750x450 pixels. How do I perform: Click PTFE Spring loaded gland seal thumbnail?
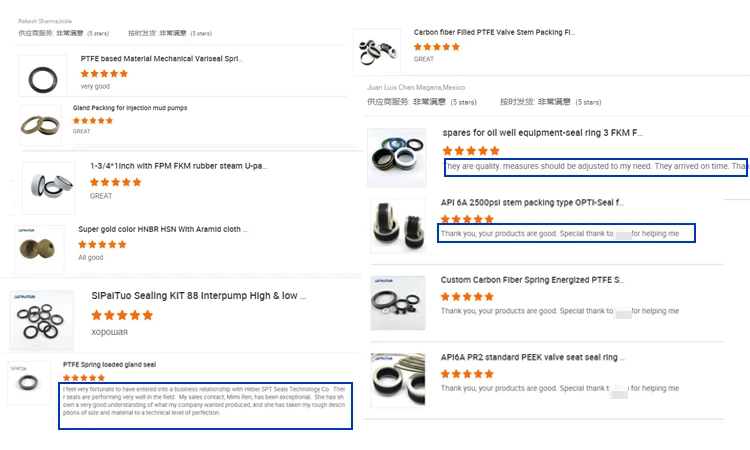[29, 382]
